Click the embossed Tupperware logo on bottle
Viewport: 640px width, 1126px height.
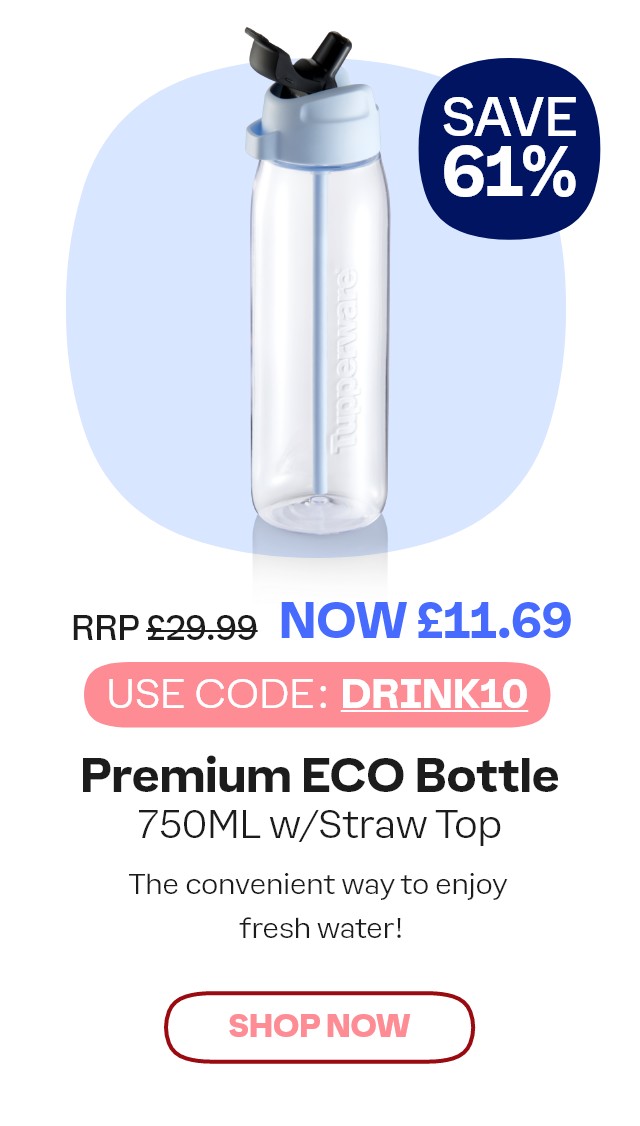pos(344,361)
